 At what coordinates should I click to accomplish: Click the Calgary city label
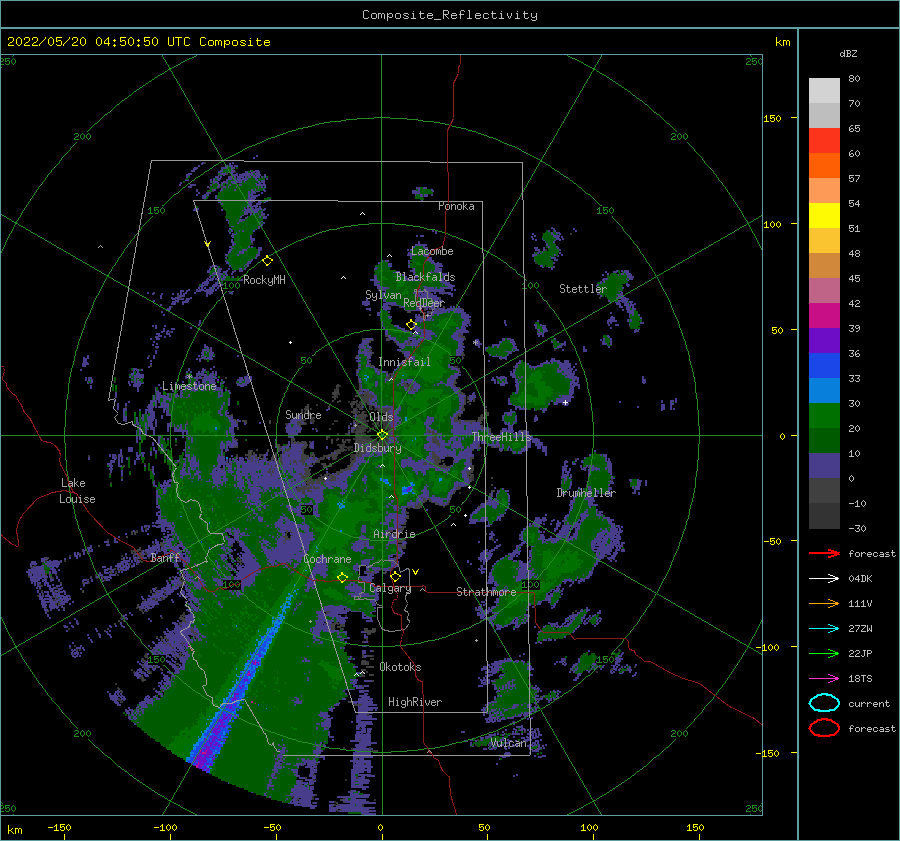click(390, 588)
